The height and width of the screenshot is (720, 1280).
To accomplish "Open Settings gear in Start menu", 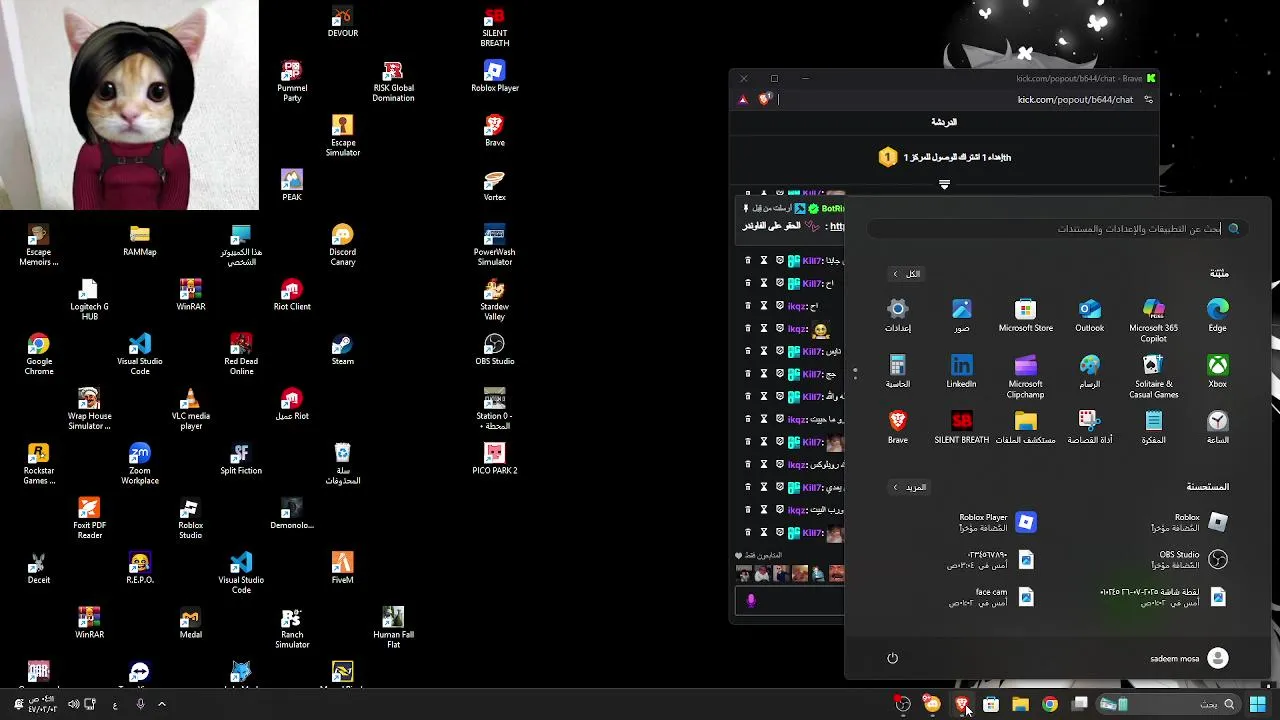I will pyautogui.click(x=897, y=316).
